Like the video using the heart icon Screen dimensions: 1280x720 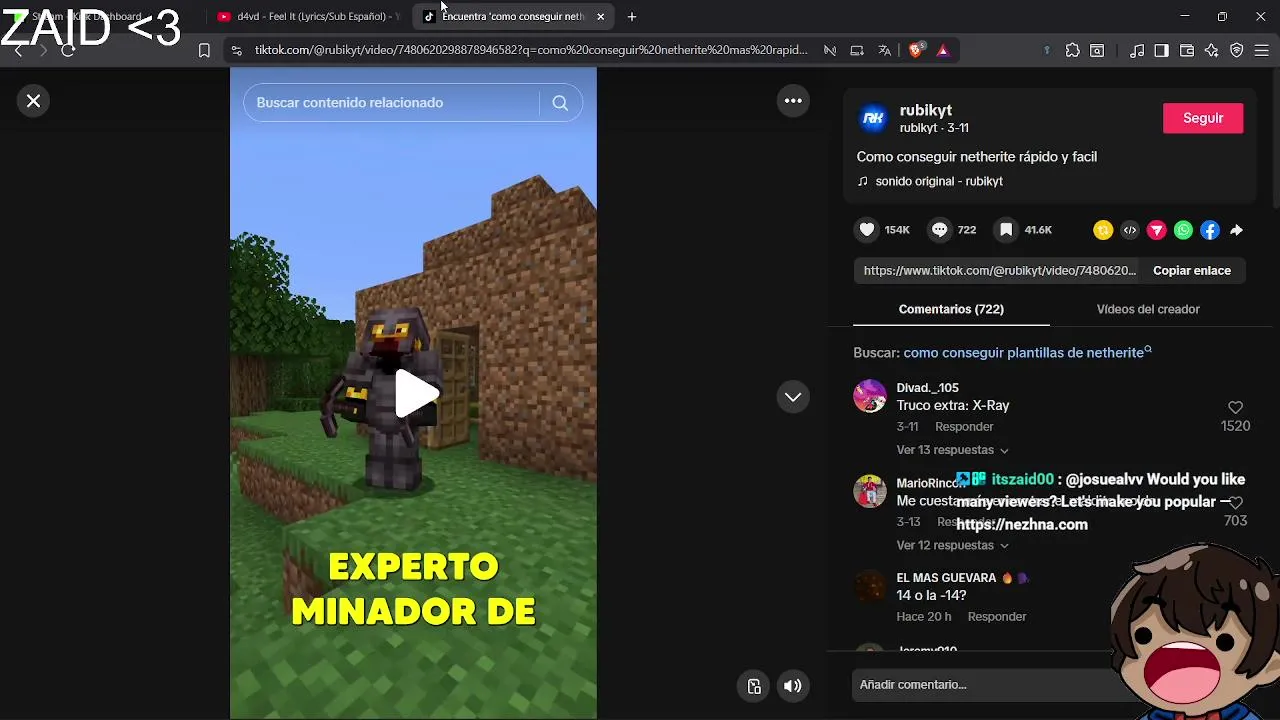867,230
